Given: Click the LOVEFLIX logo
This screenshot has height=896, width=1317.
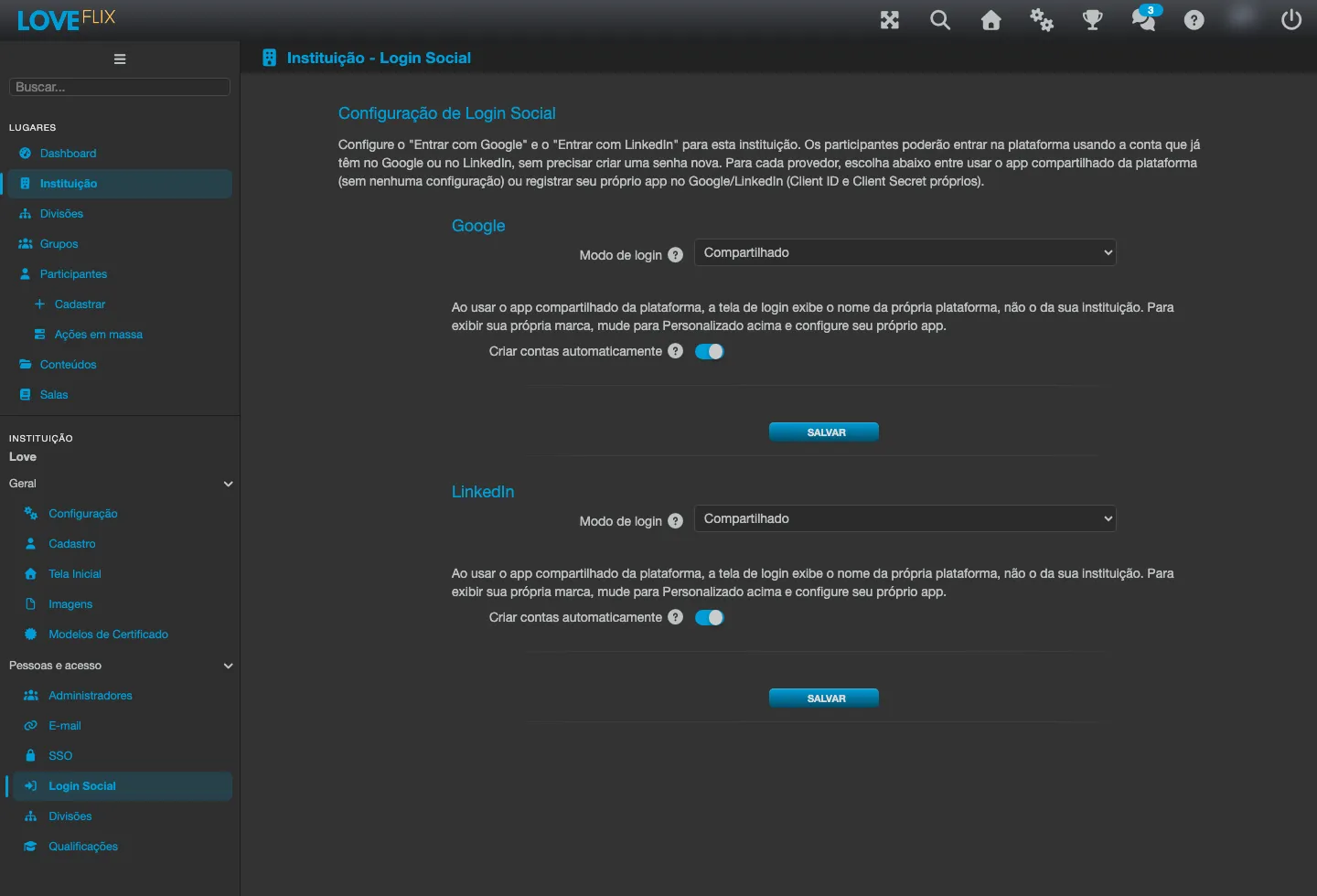Looking at the screenshot, I should (66, 19).
